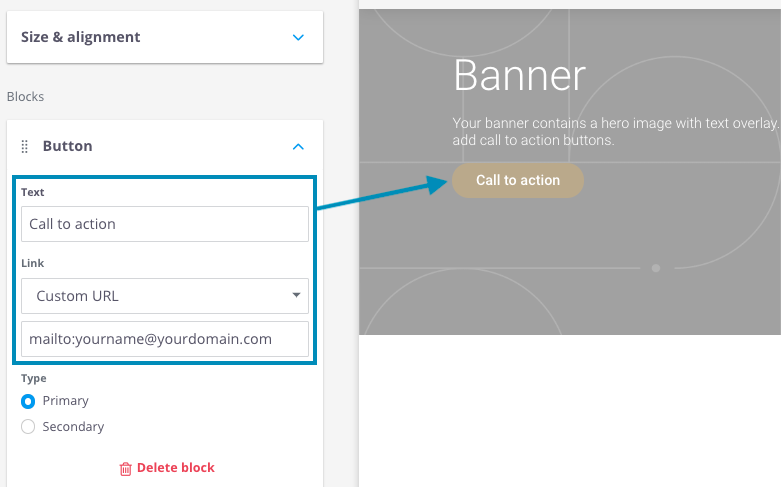Click the banner description text overlay
Screen dimensions: 781x487
(616, 131)
